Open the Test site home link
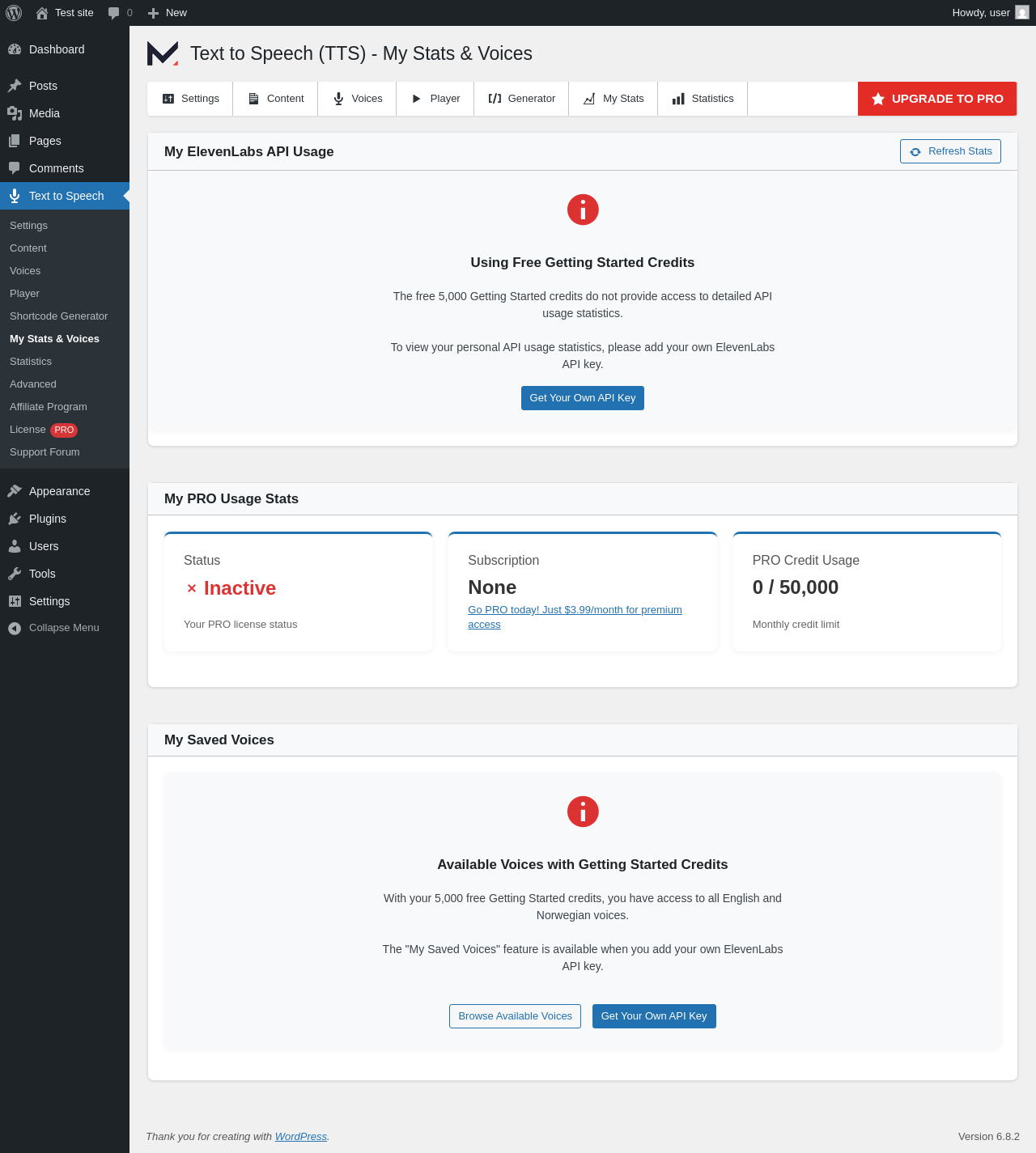1036x1153 pixels. (65, 13)
